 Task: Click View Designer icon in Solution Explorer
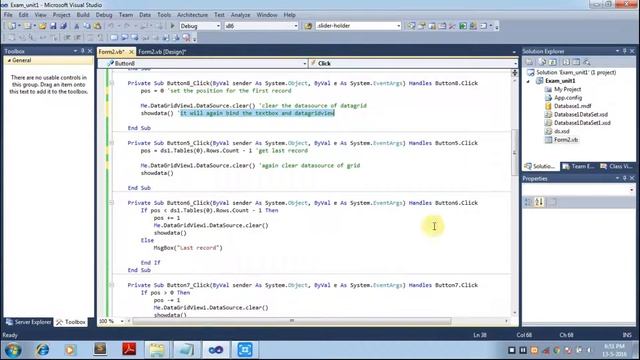[x=576, y=62]
